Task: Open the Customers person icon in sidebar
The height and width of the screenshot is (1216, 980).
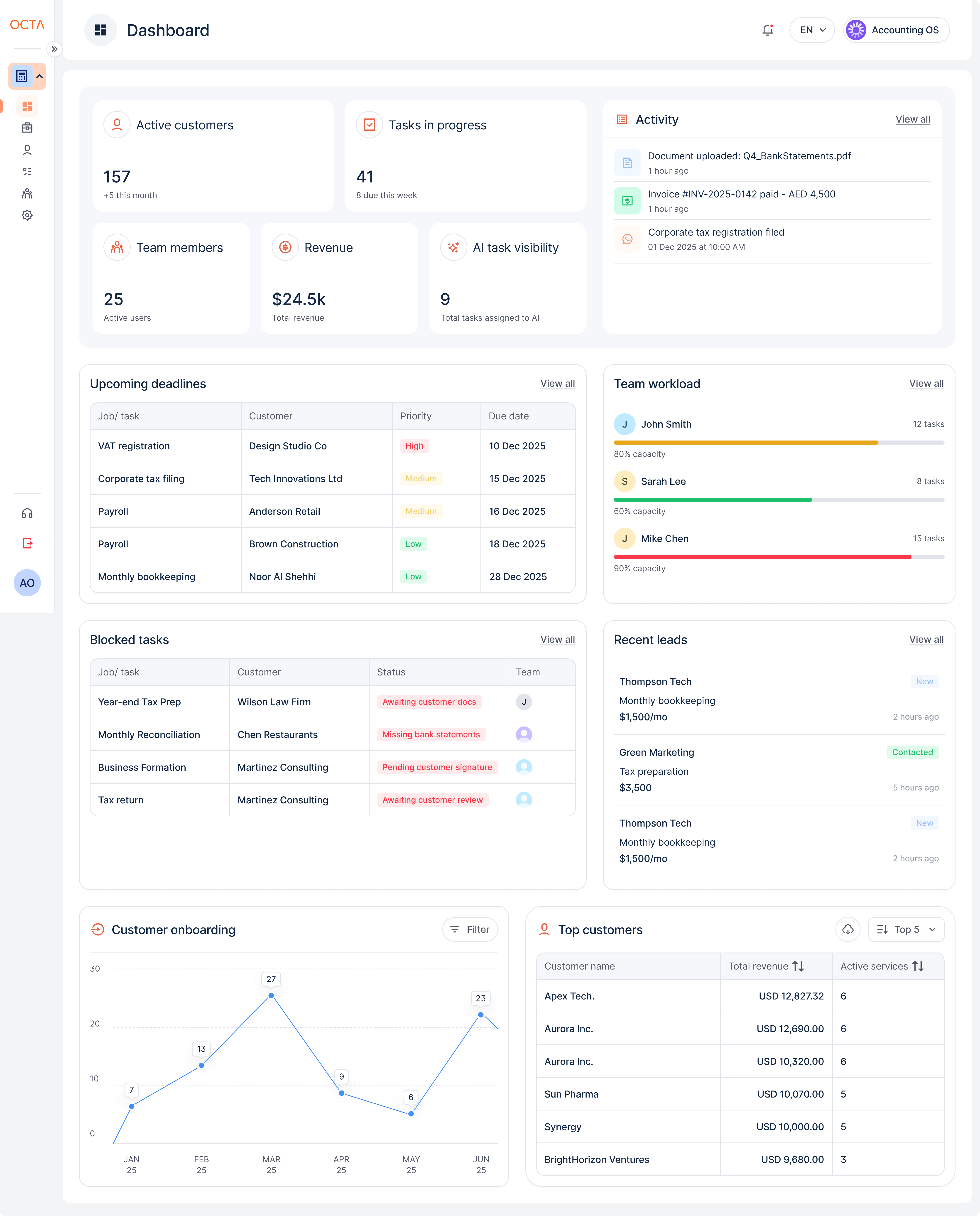Action: pos(27,149)
